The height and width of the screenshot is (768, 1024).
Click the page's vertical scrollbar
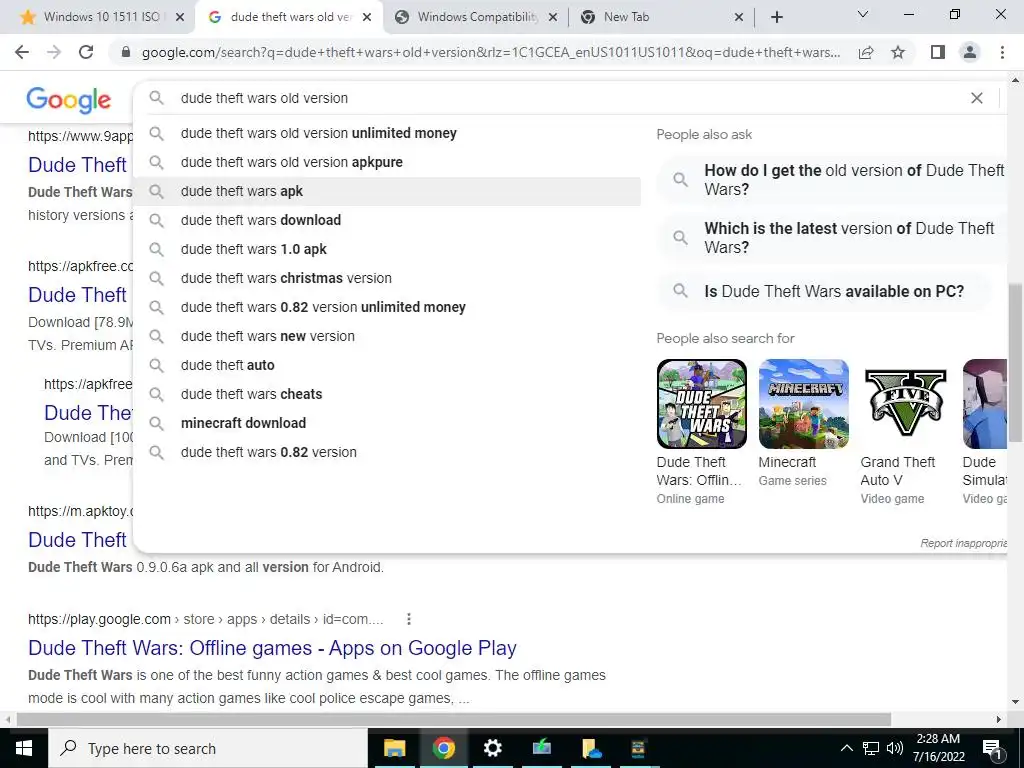1015,362
